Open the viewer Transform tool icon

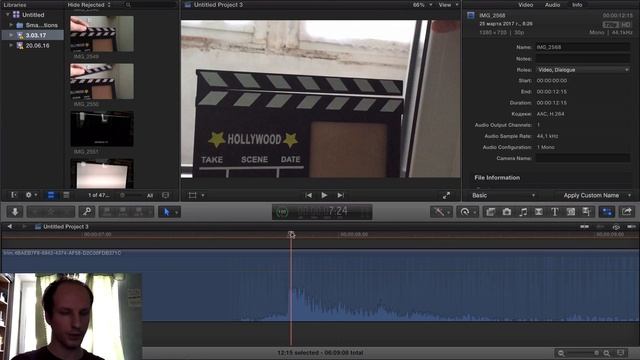click(x=192, y=196)
